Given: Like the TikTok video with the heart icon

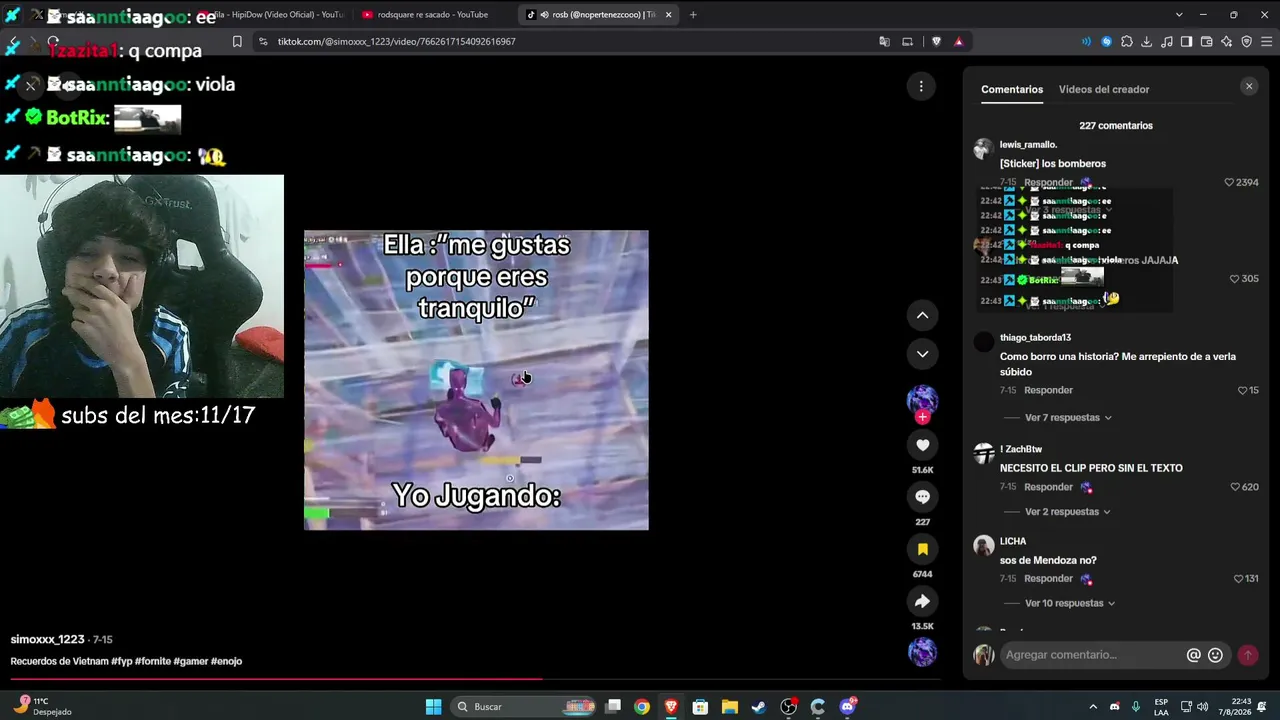Looking at the screenshot, I should pos(922,445).
